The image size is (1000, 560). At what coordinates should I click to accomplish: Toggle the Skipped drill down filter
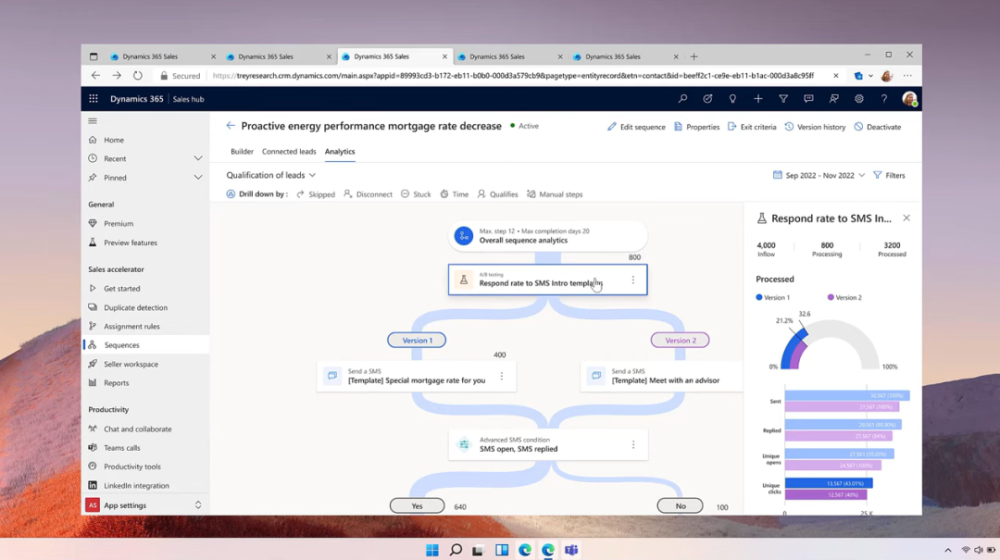tap(316, 194)
